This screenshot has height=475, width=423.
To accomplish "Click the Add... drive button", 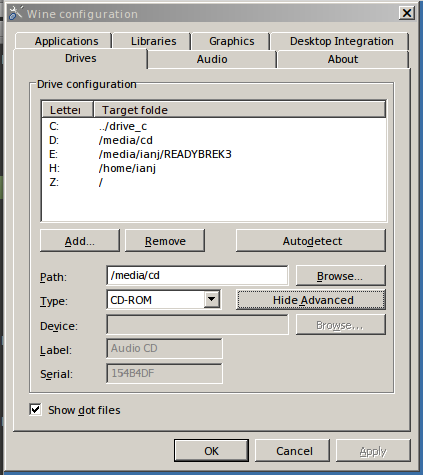I will point(80,240).
